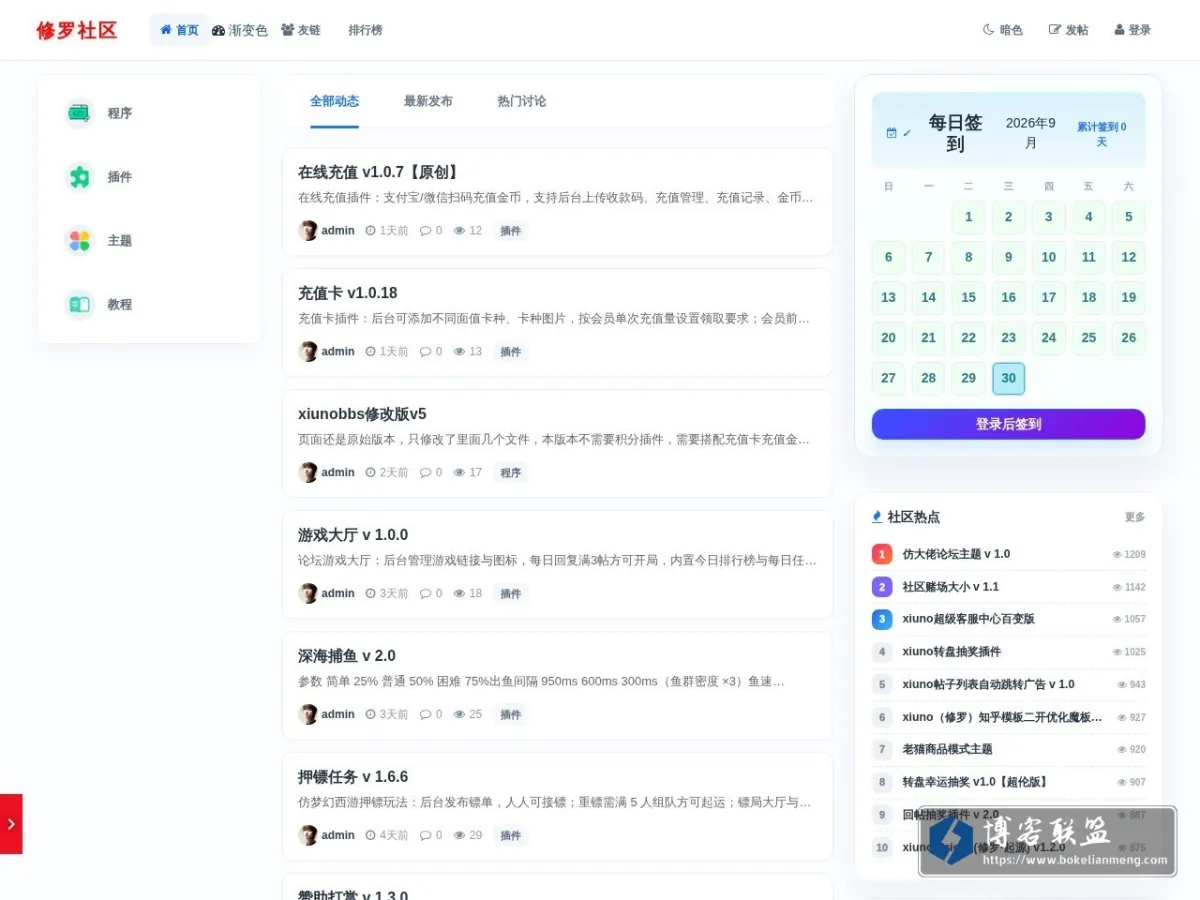Click admin avatar on 充值卡 post
Image resolution: width=1200 pixels, height=900 pixels.
[308, 352]
